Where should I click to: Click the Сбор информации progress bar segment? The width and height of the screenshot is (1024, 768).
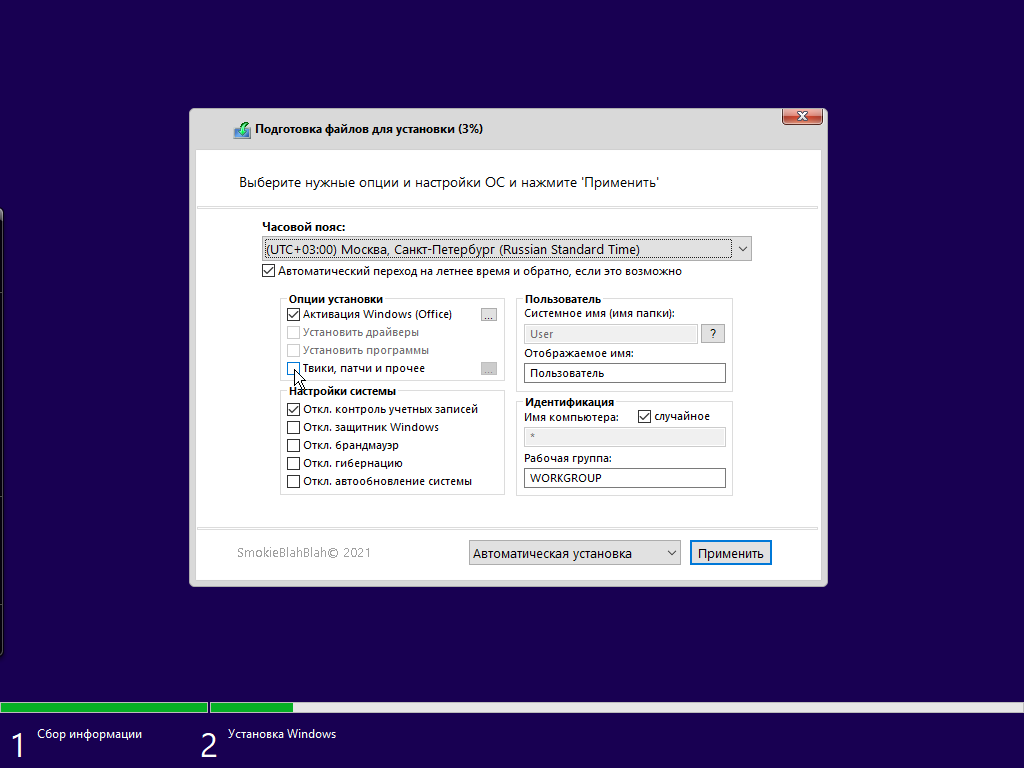104,707
